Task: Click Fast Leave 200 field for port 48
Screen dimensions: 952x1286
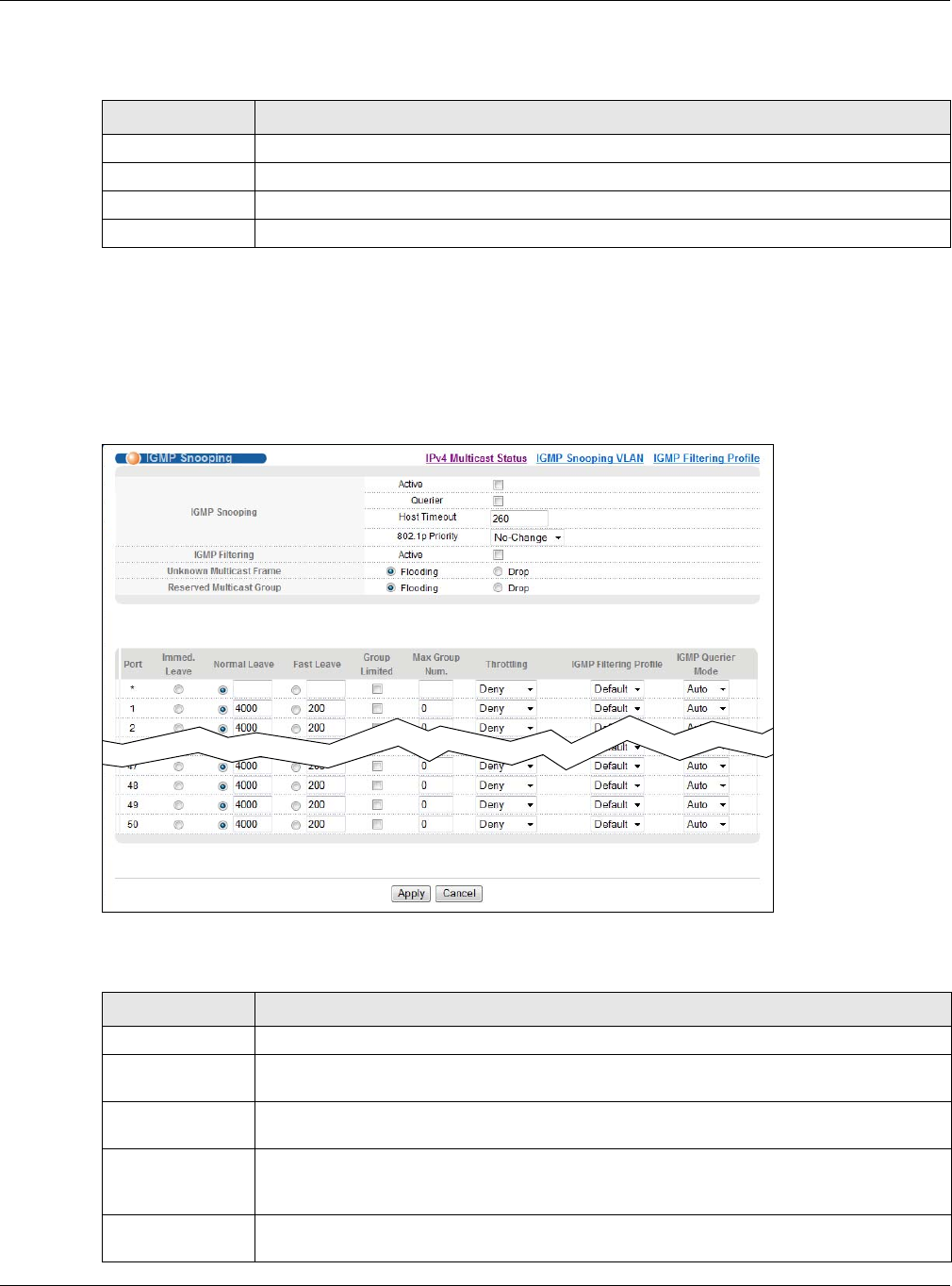Action: pos(326,785)
